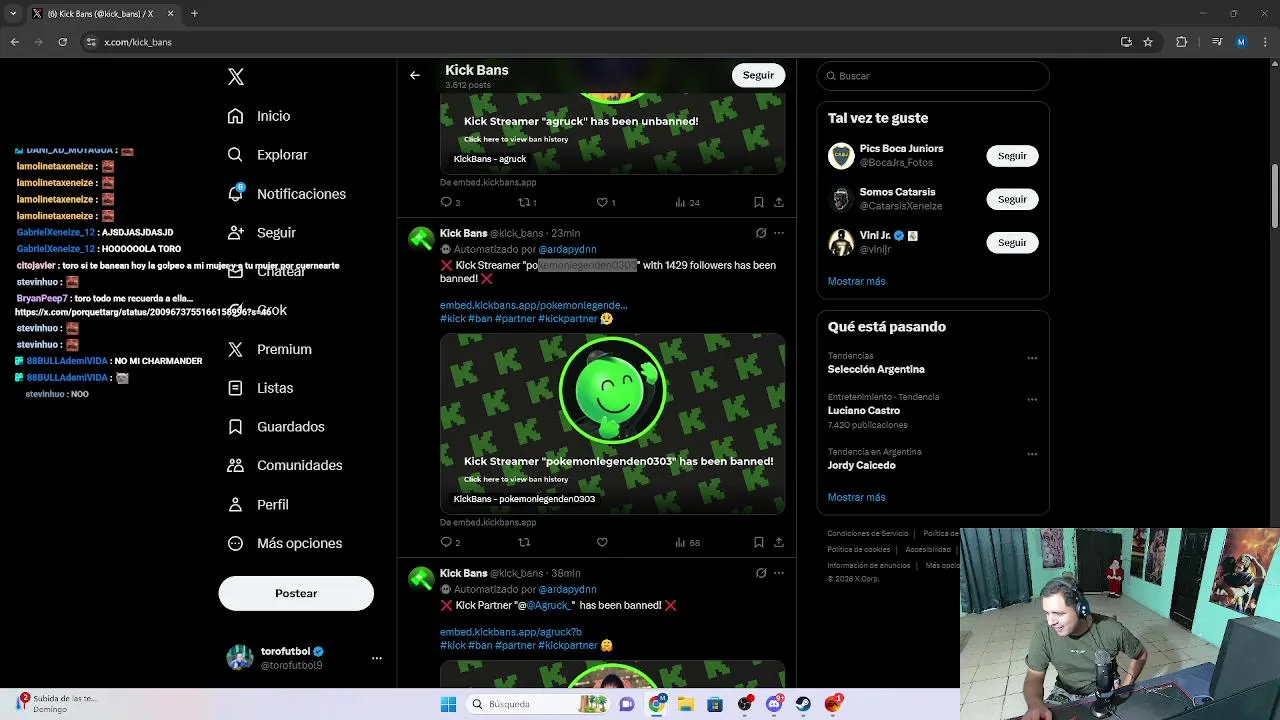Go back using the arrow beside Kick Bans

pos(415,75)
